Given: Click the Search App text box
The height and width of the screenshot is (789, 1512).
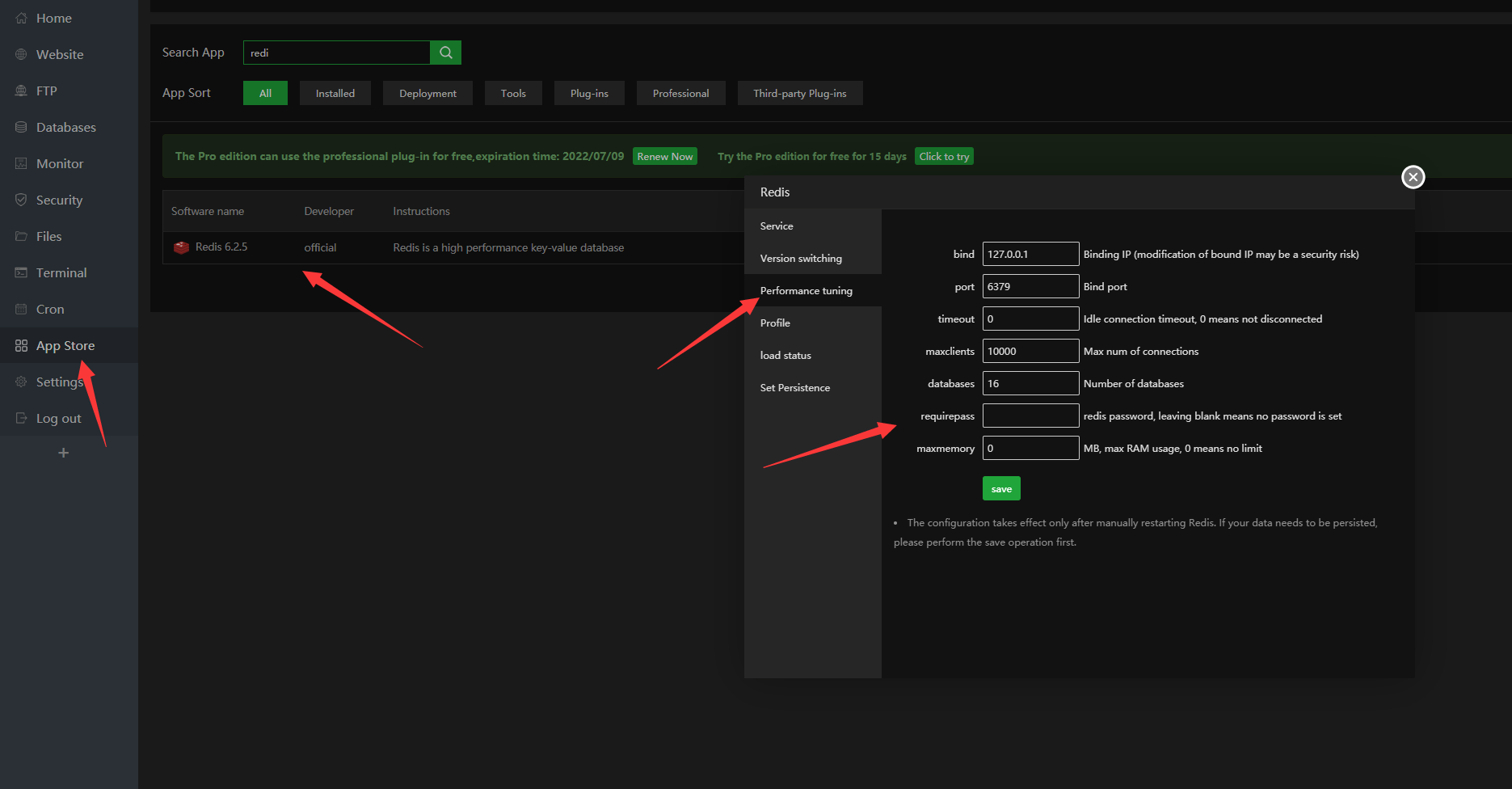Looking at the screenshot, I should point(336,53).
